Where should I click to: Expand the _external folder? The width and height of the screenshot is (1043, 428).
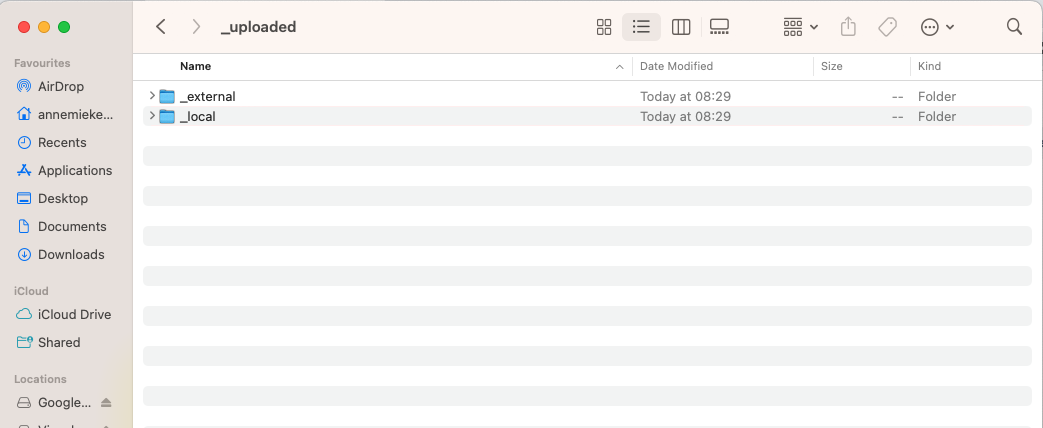click(x=152, y=96)
